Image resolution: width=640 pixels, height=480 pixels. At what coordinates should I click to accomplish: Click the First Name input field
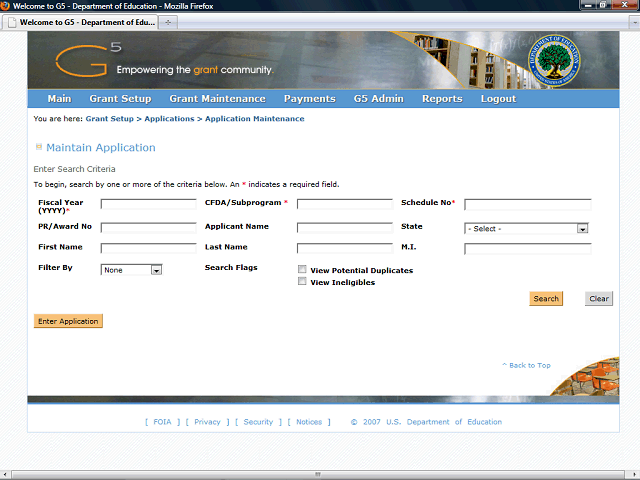pyautogui.click(x=149, y=248)
